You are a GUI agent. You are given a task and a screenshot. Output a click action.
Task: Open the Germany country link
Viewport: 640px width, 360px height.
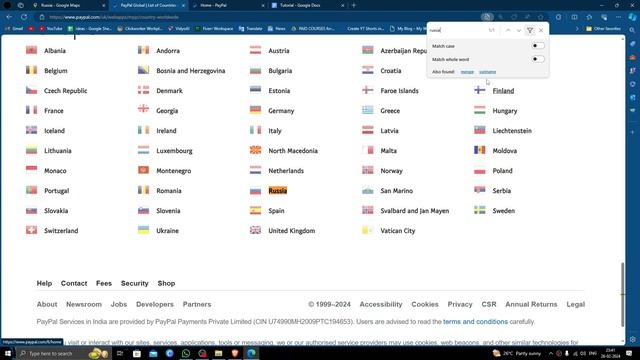click(x=281, y=111)
